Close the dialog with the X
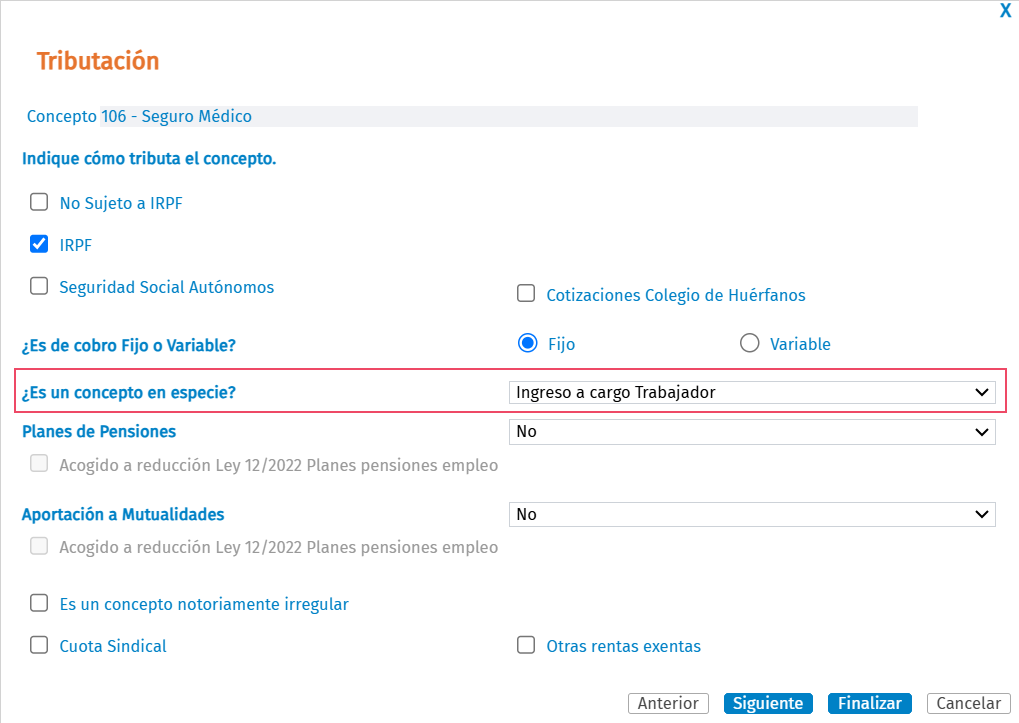The height and width of the screenshot is (723, 1019). [1005, 11]
